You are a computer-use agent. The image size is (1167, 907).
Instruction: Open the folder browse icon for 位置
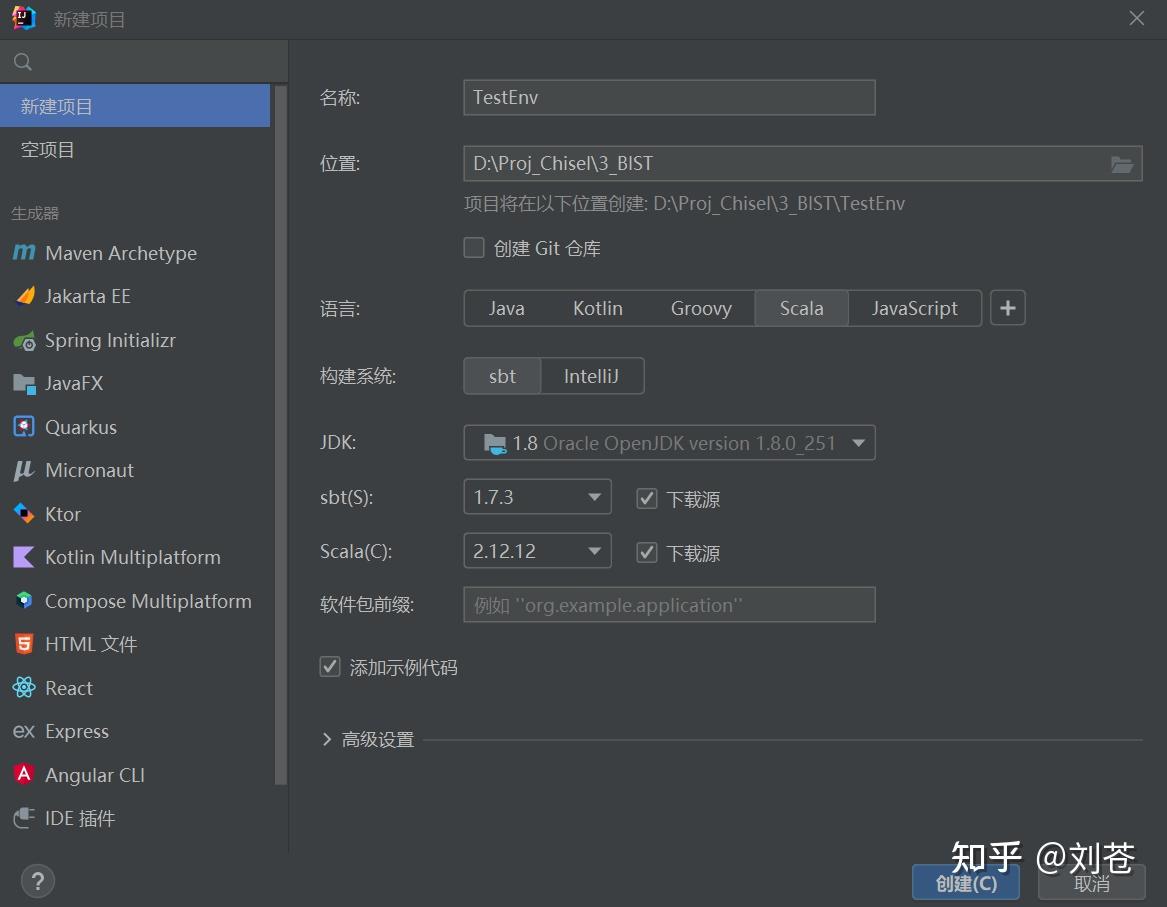coord(1122,163)
